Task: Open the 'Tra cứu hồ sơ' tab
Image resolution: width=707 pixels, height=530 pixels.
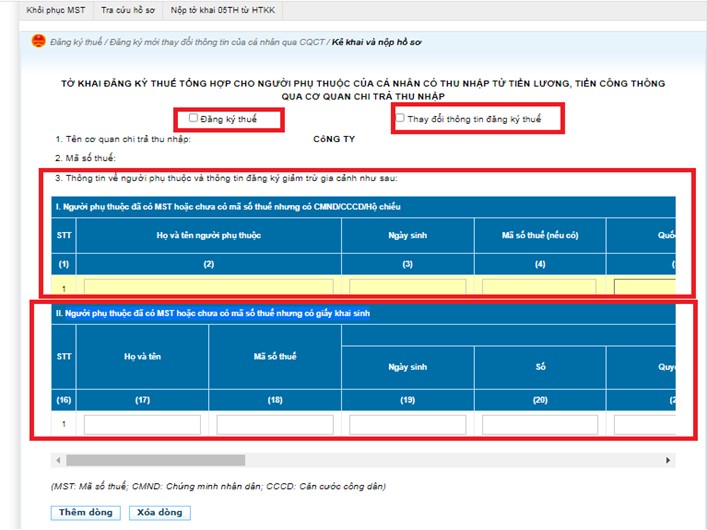Action: [x=128, y=10]
